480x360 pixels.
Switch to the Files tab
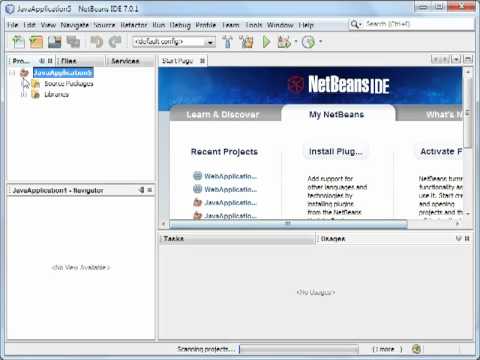[69, 61]
